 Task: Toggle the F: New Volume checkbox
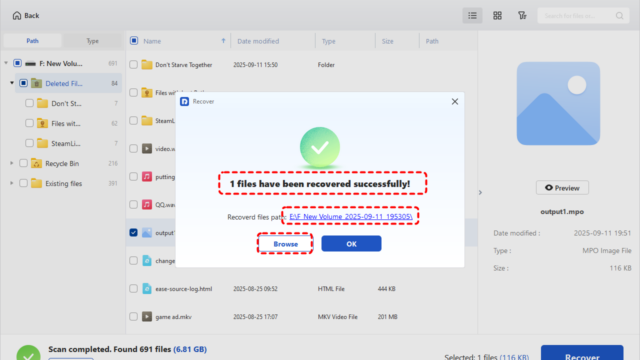[x=17, y=63]
